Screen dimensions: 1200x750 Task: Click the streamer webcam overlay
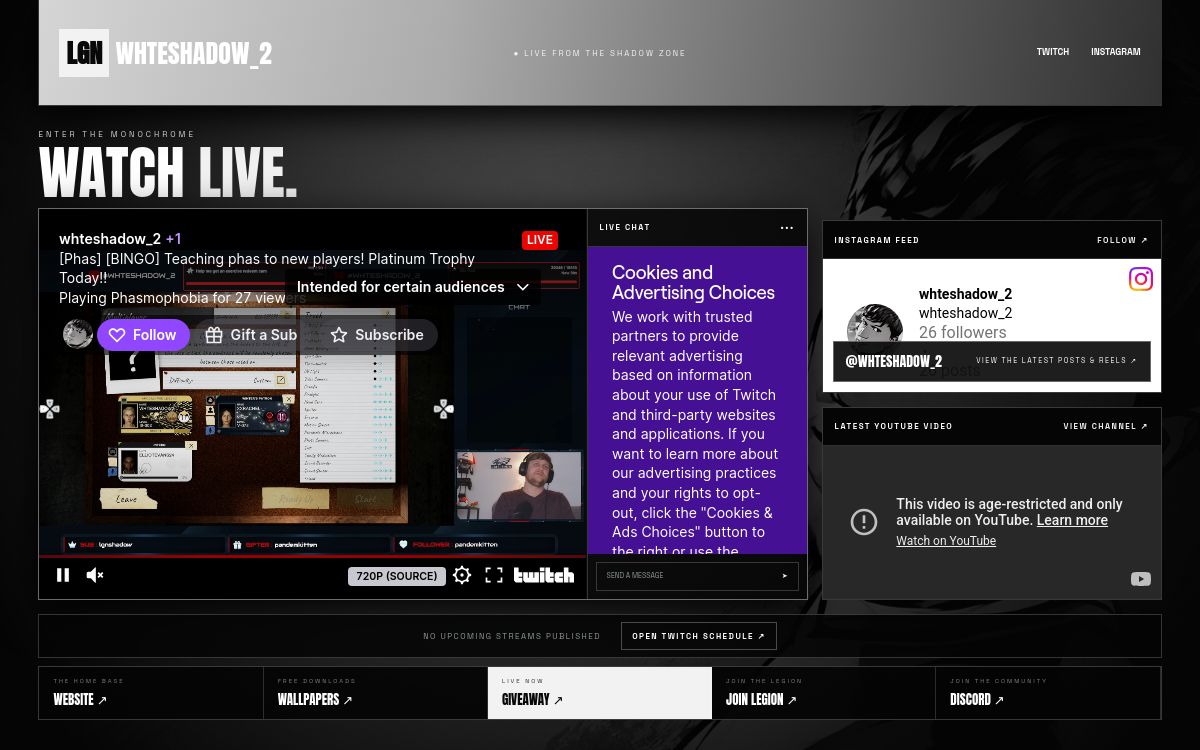(519, 486)
